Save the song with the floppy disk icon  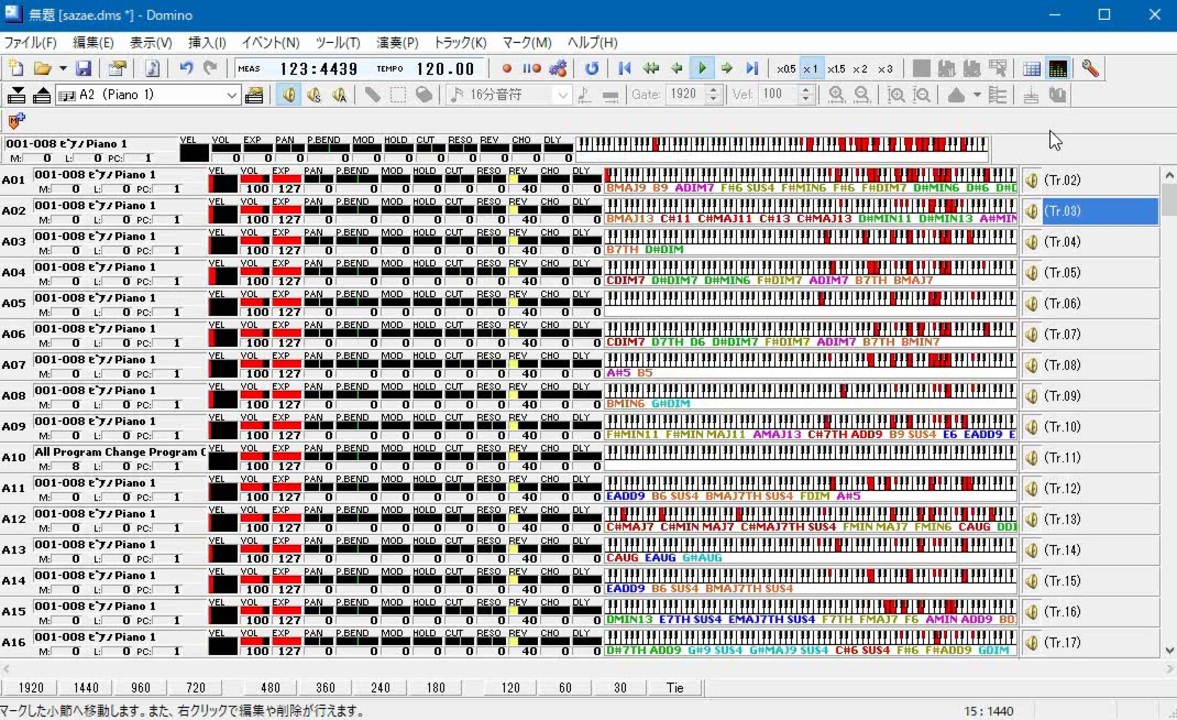coord(83,68)
